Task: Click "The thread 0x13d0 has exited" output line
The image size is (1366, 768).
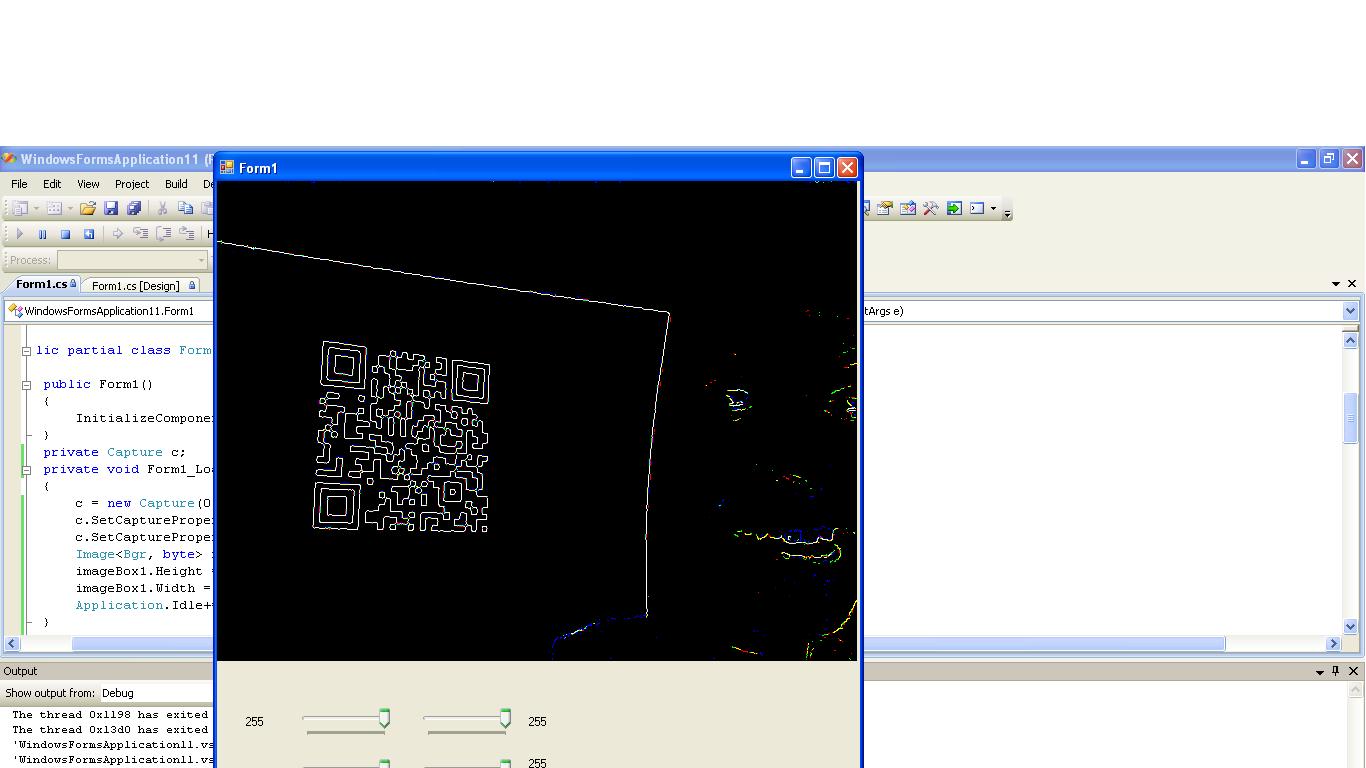Action: (x=110, y=730)
